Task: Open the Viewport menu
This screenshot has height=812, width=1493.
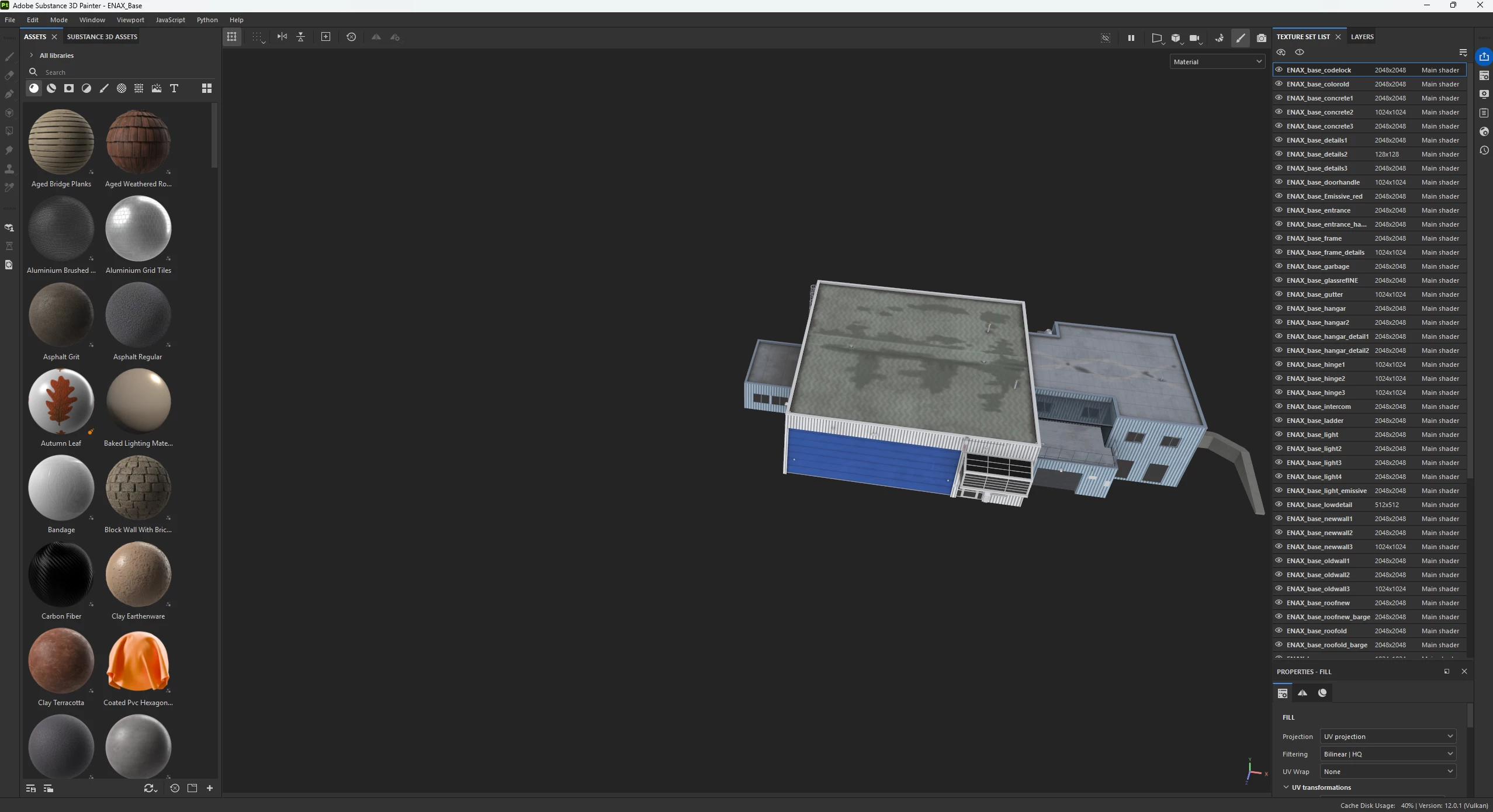Action: [130, 20]
